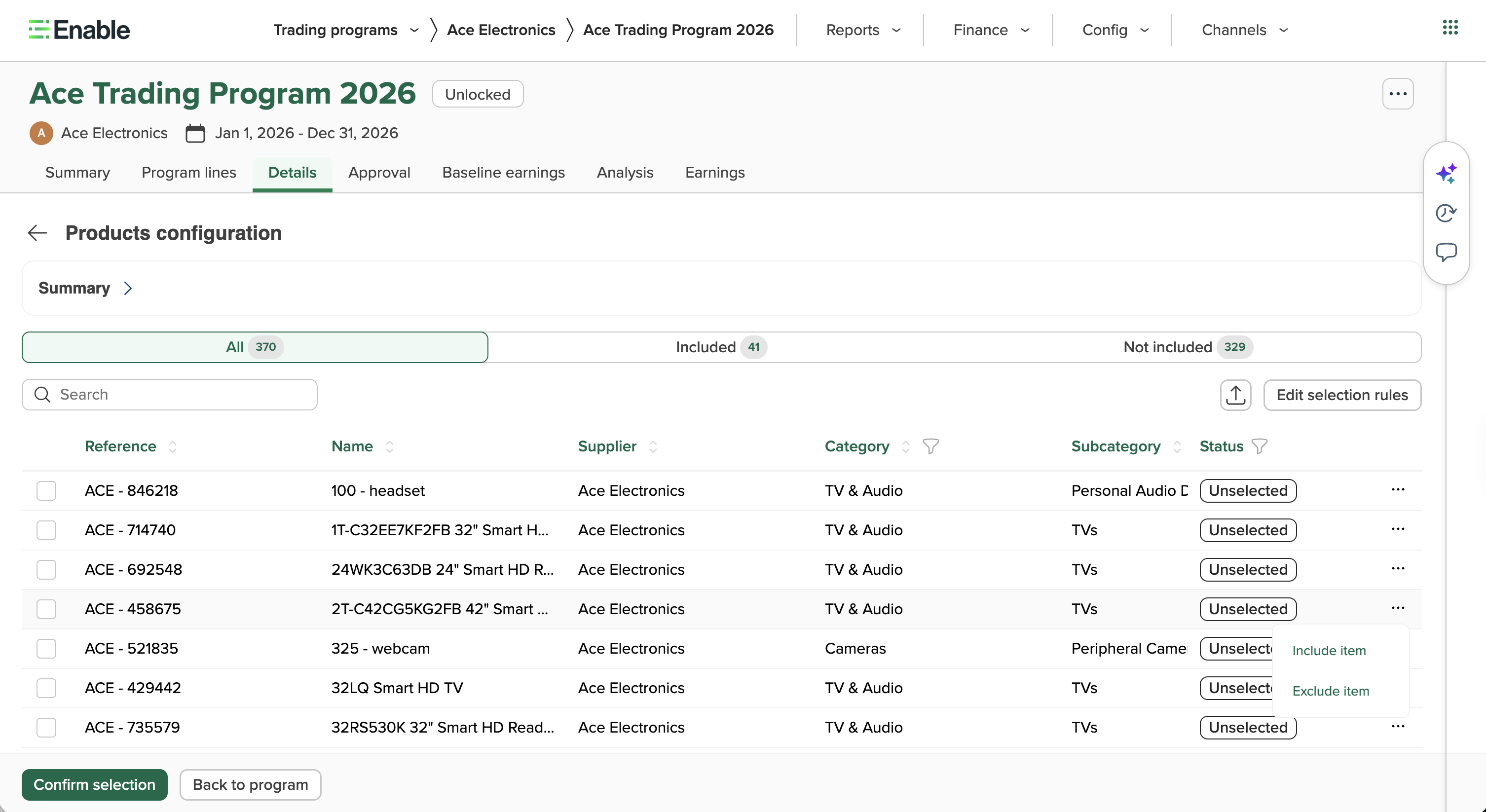The height and width of the screenshot is (812, 1486).
Task: Open row actions for ACE - 692548
Action: [1397, 569]
